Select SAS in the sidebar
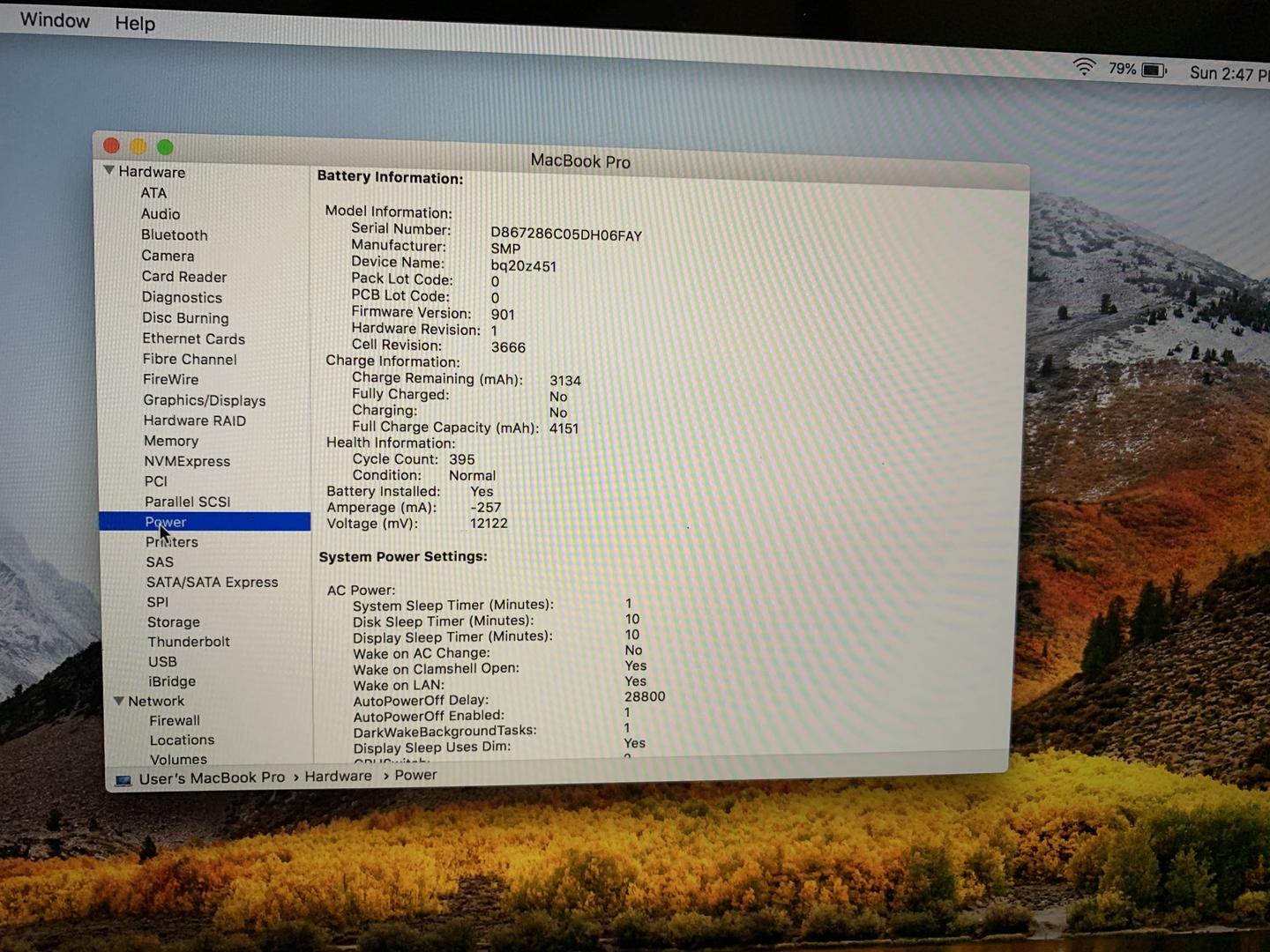 tap(160, 562)
